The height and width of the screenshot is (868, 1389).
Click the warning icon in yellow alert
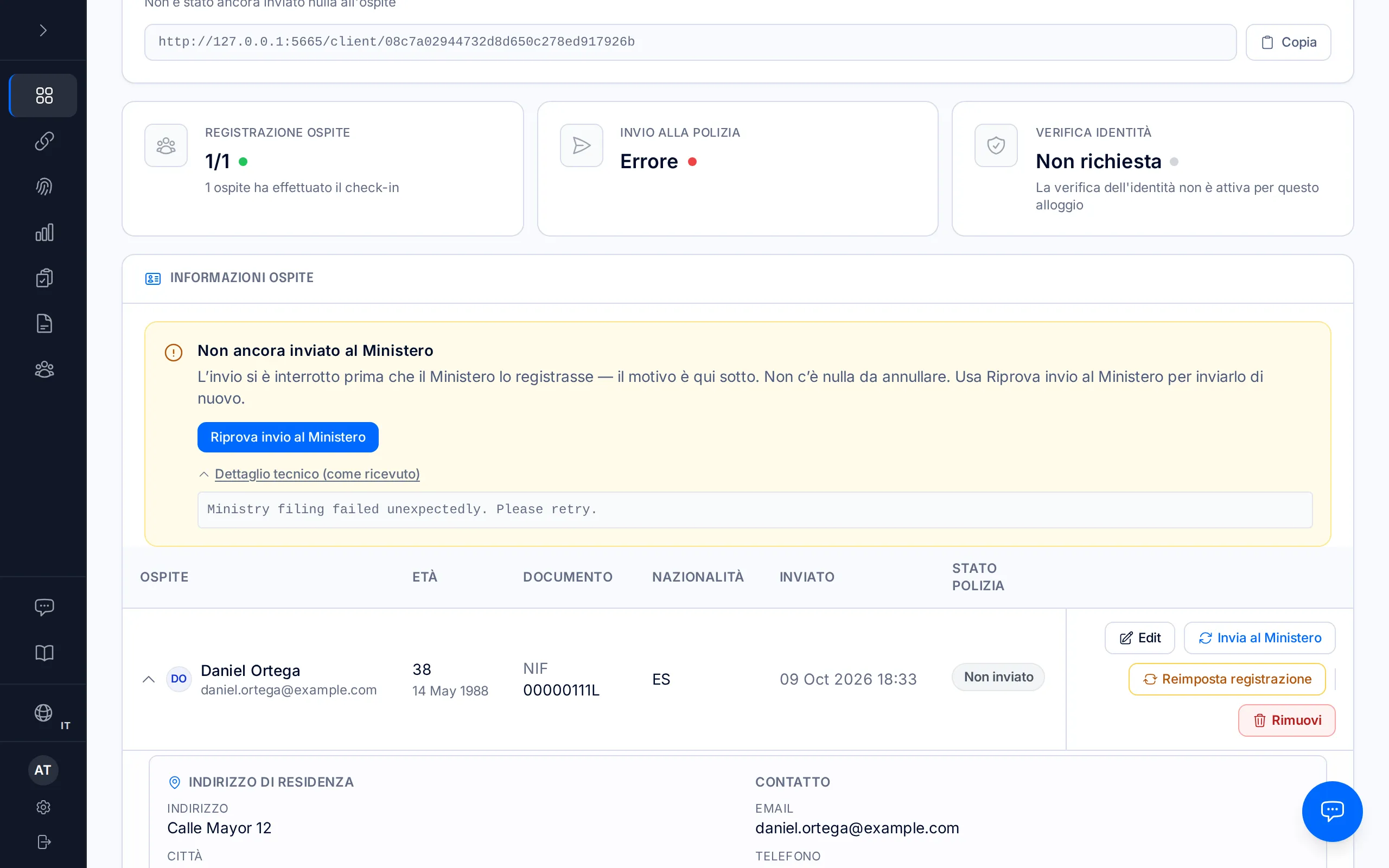pyautogui.click(x=173, y=353)
